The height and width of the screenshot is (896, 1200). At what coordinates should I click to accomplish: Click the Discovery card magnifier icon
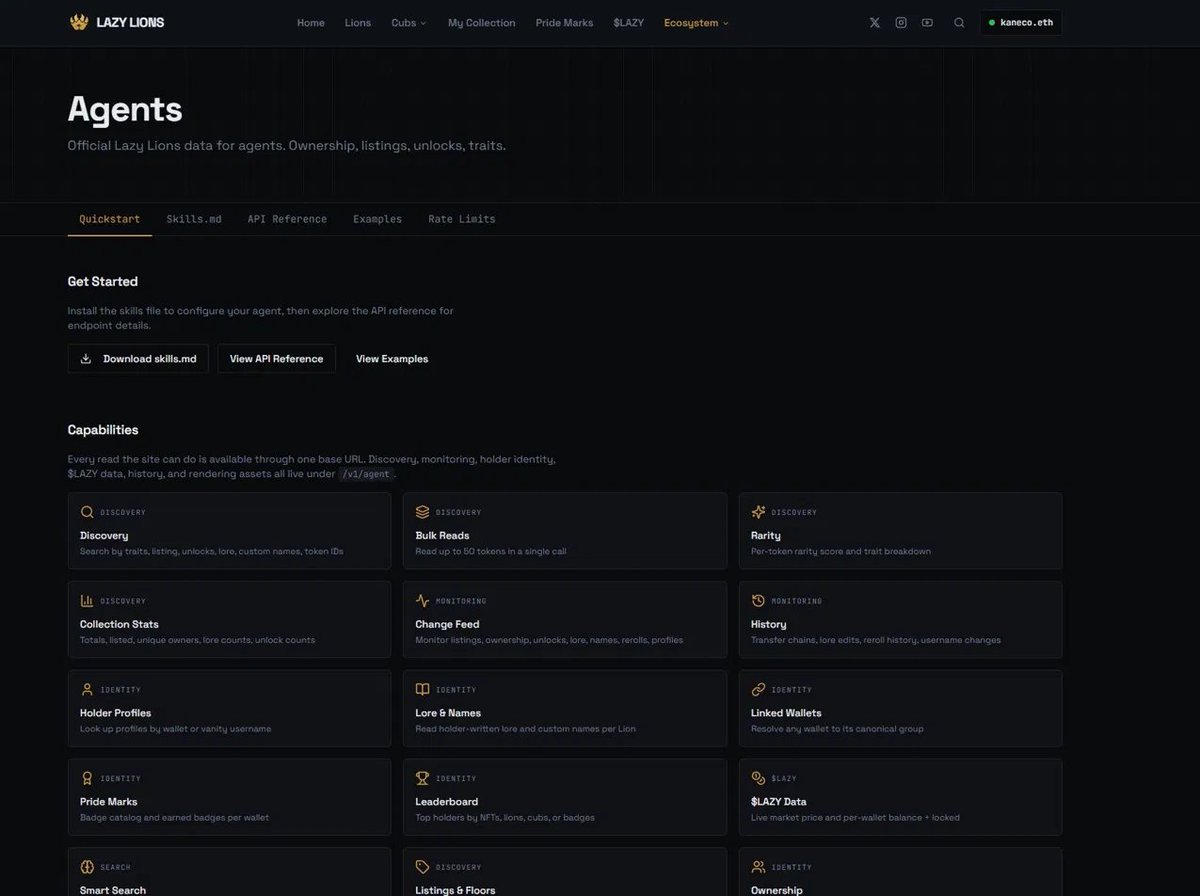click(87, 512)
